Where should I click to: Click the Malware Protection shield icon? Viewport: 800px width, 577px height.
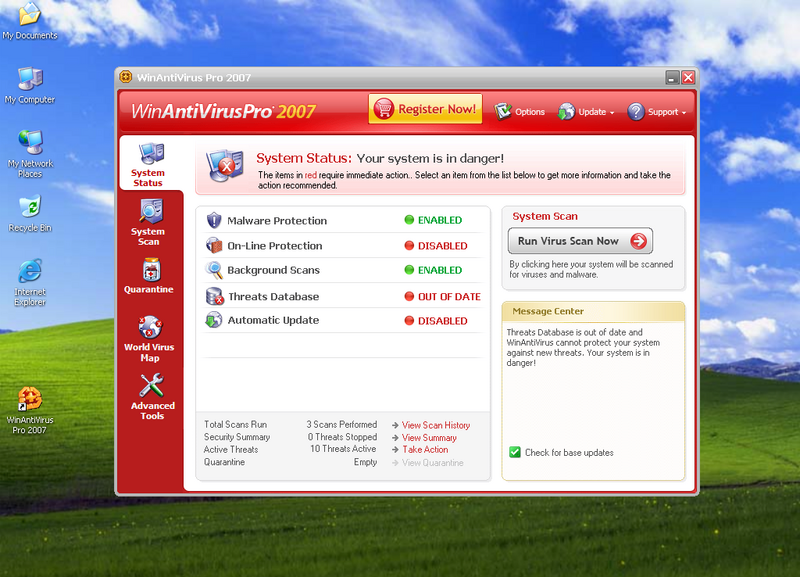point(214,220)
